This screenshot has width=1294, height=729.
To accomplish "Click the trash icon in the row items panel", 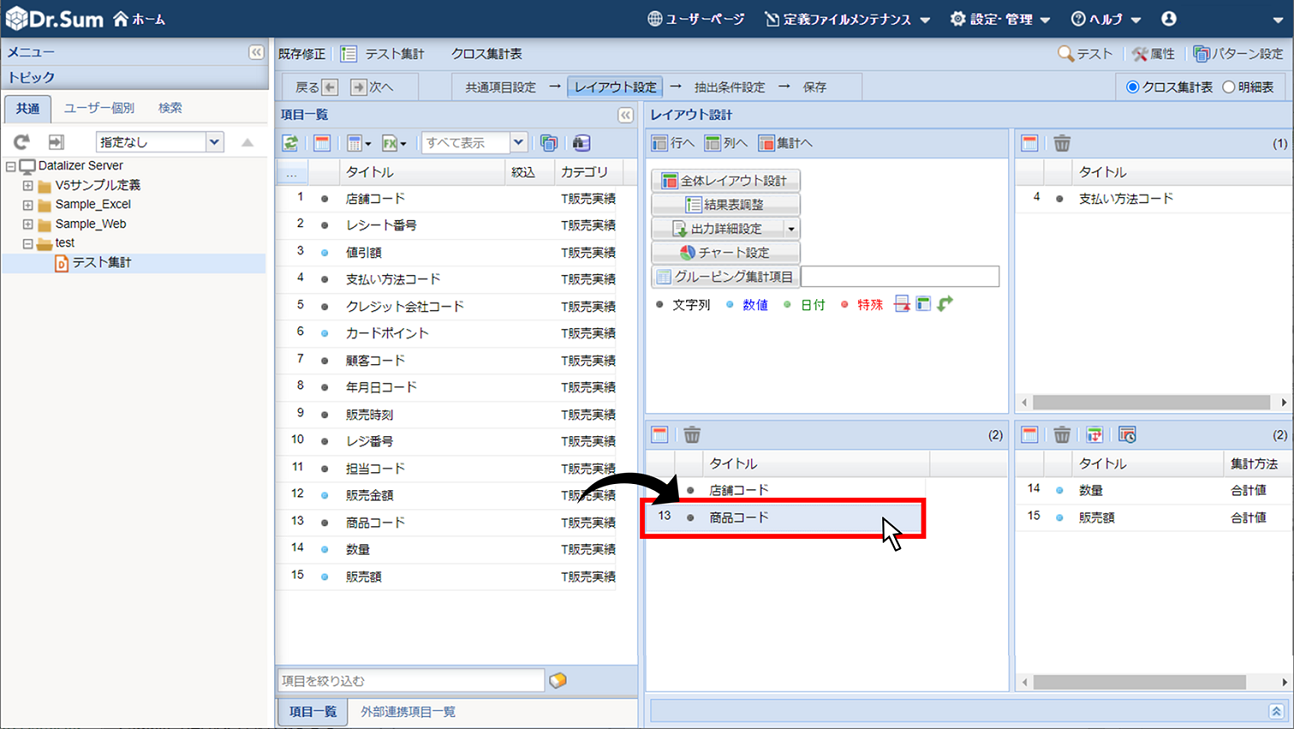I will click(692, 435).
